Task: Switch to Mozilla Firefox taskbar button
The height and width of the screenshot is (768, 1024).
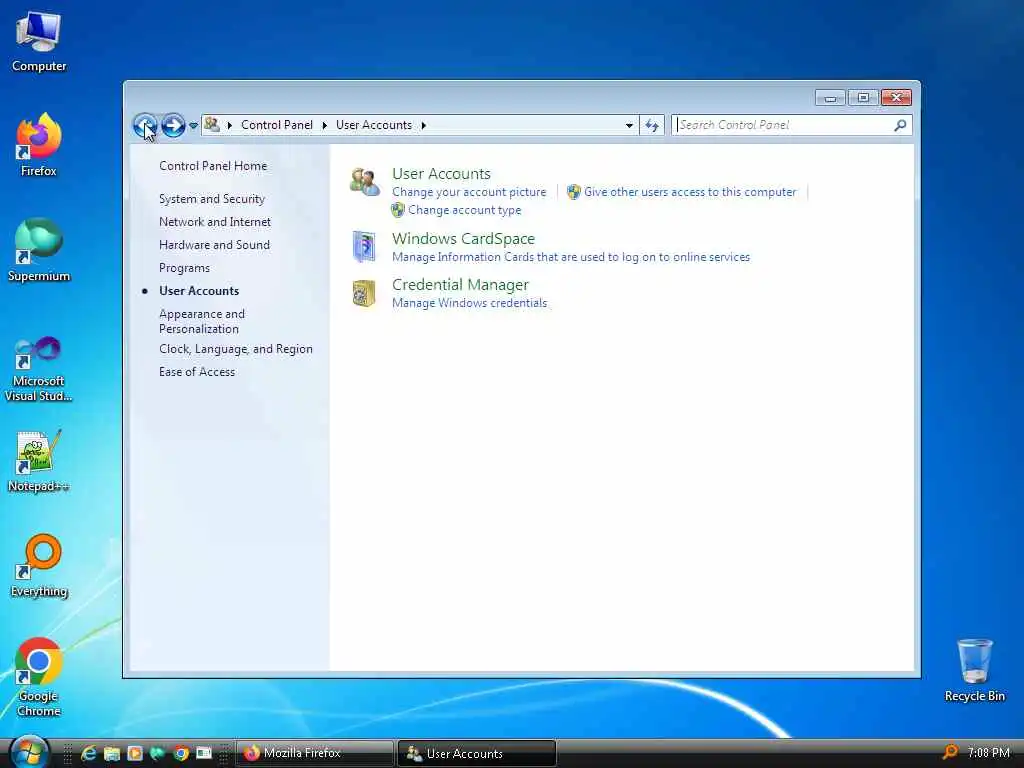Action: (315, 754)
